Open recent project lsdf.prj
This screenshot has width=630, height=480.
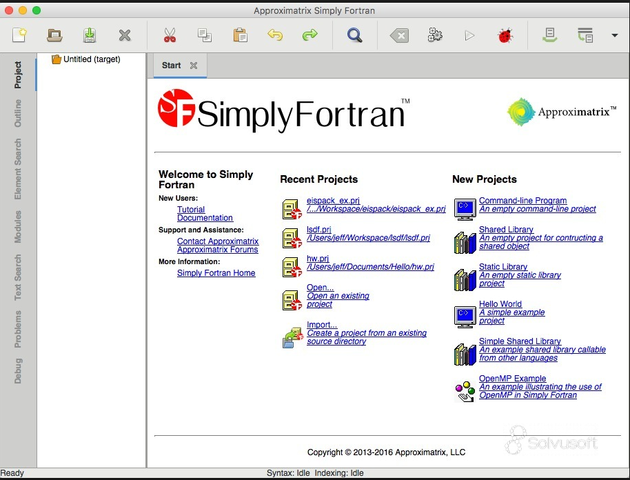[319, 229]
